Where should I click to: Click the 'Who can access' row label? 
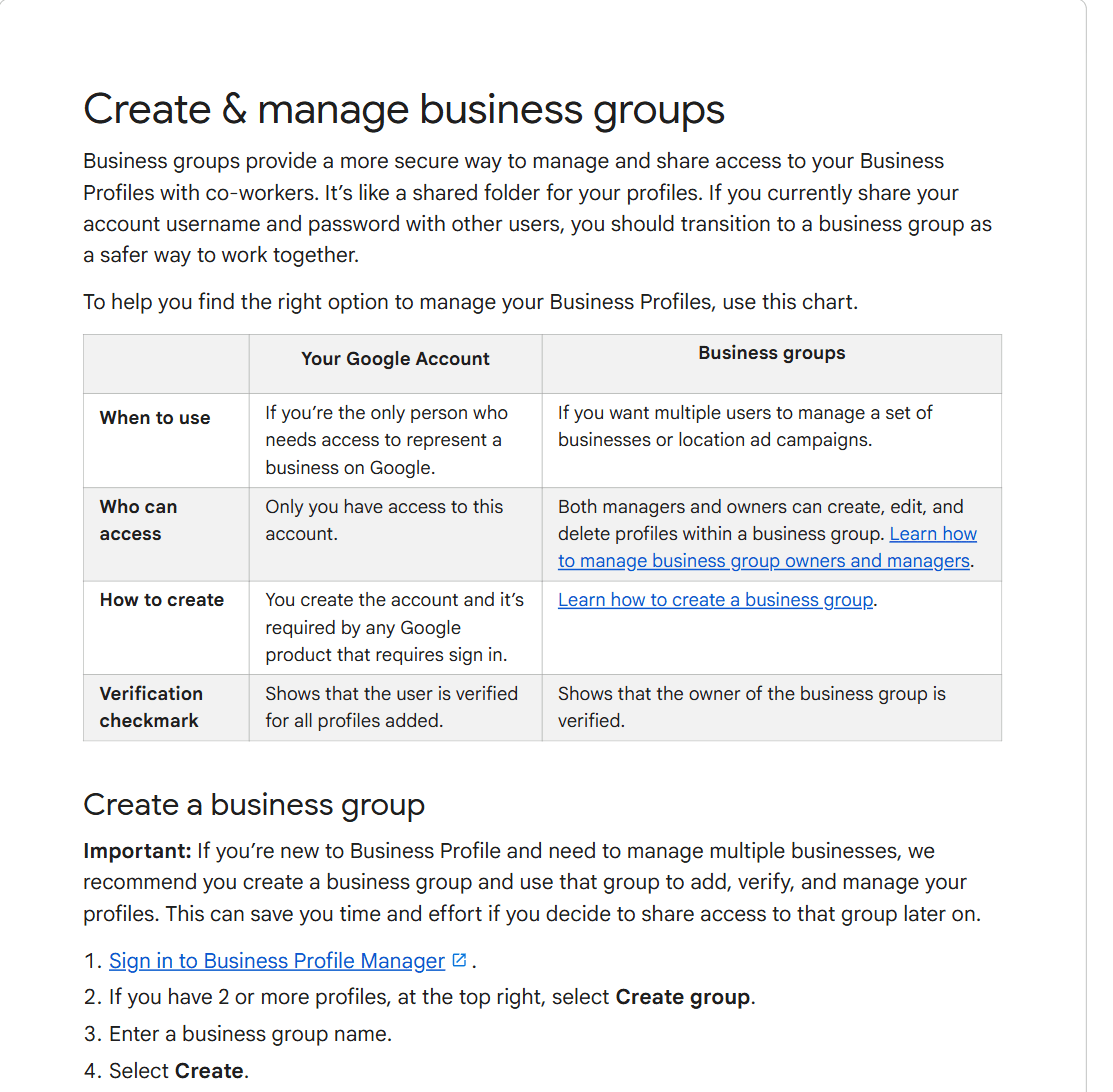click(138, 520)
